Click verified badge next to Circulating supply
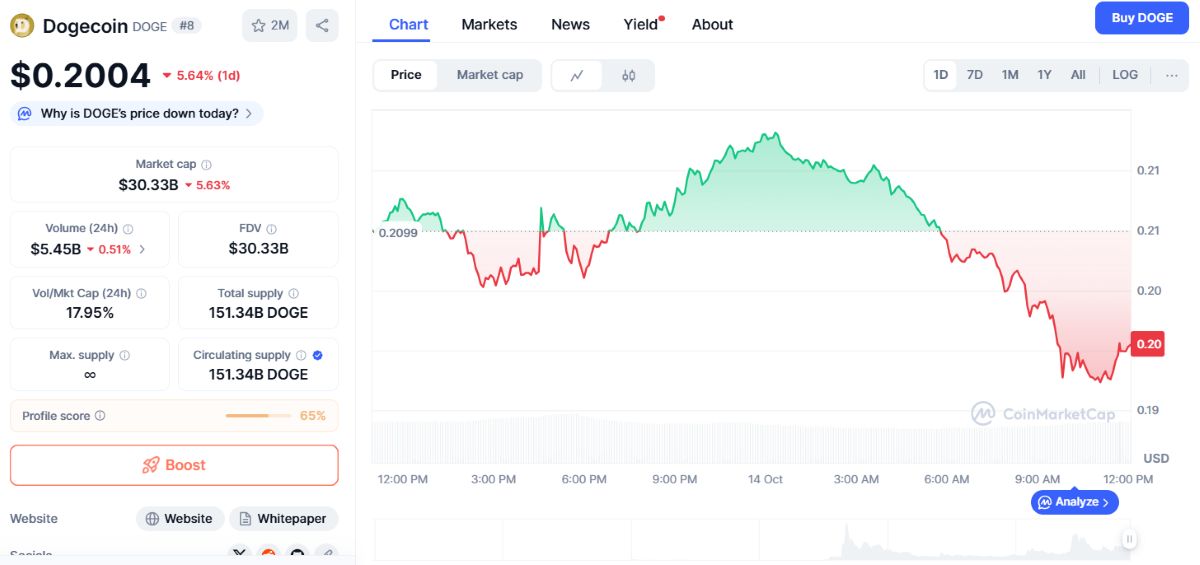This screenshot has height=565, width=1200. tap(318, 355)
